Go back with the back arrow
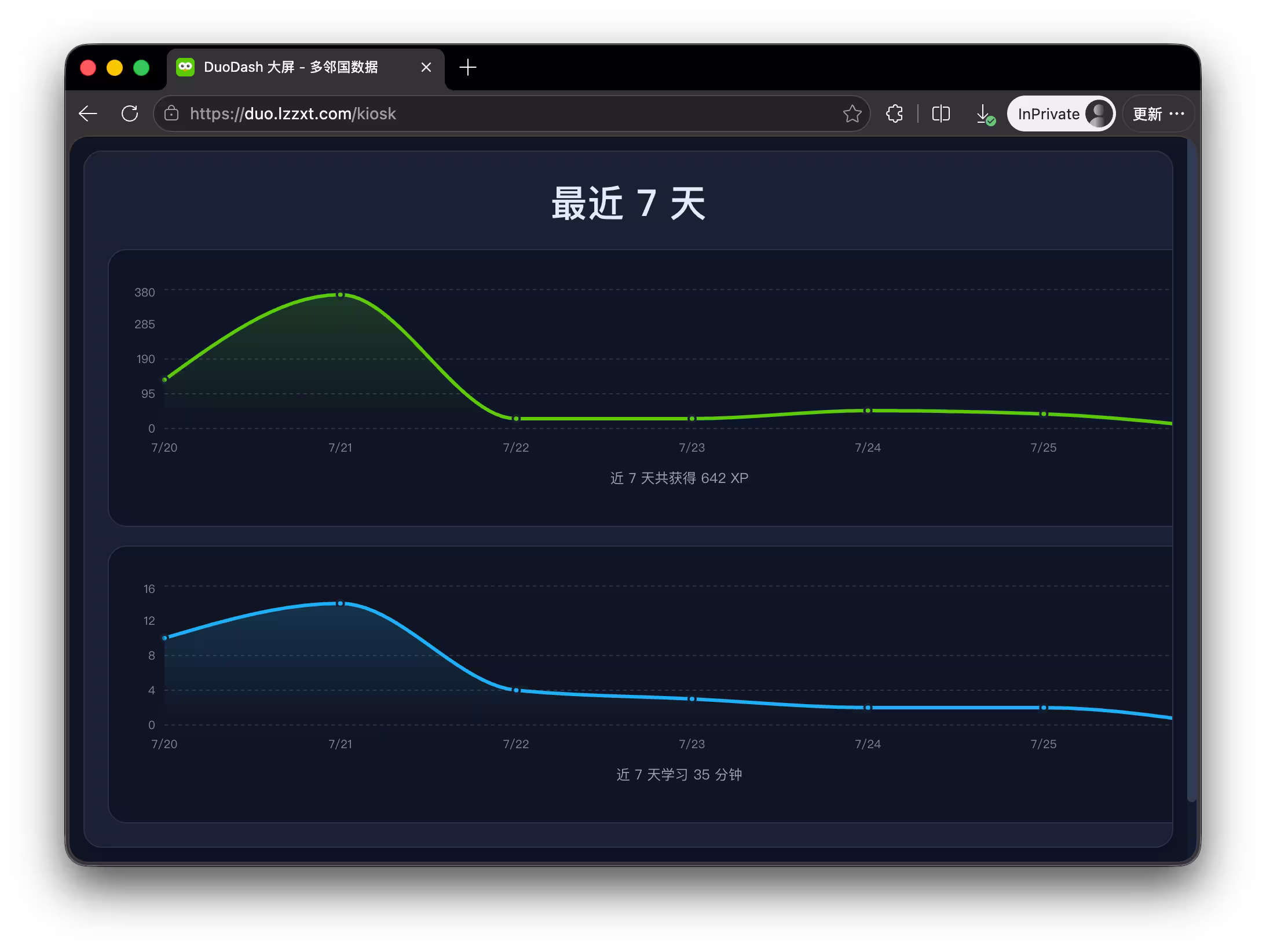 tap(88, 113)
